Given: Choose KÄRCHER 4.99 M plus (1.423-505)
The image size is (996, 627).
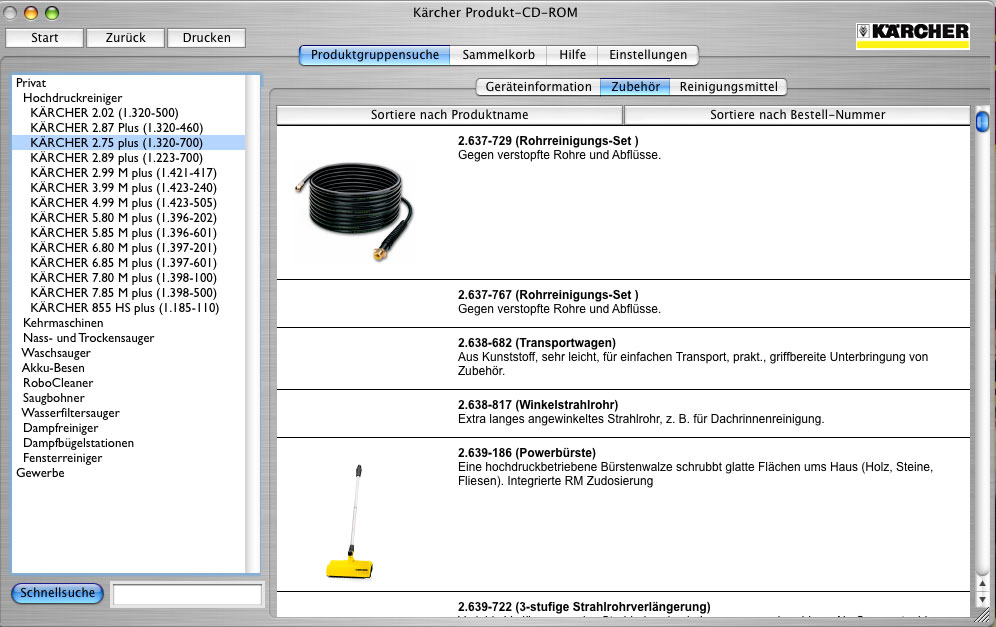Looking at the screenshot, I should click(123, 203).
